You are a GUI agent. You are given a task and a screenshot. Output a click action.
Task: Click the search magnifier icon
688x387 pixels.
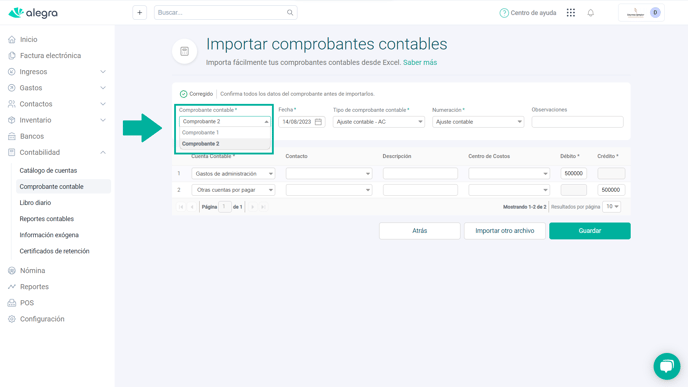click(290, 13)
